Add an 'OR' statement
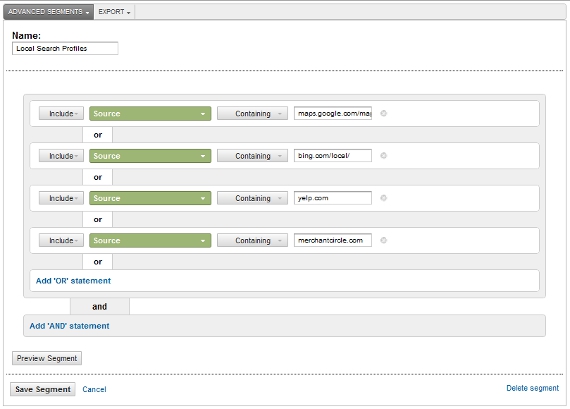This screenshot has height=409, width=570. 73,281
